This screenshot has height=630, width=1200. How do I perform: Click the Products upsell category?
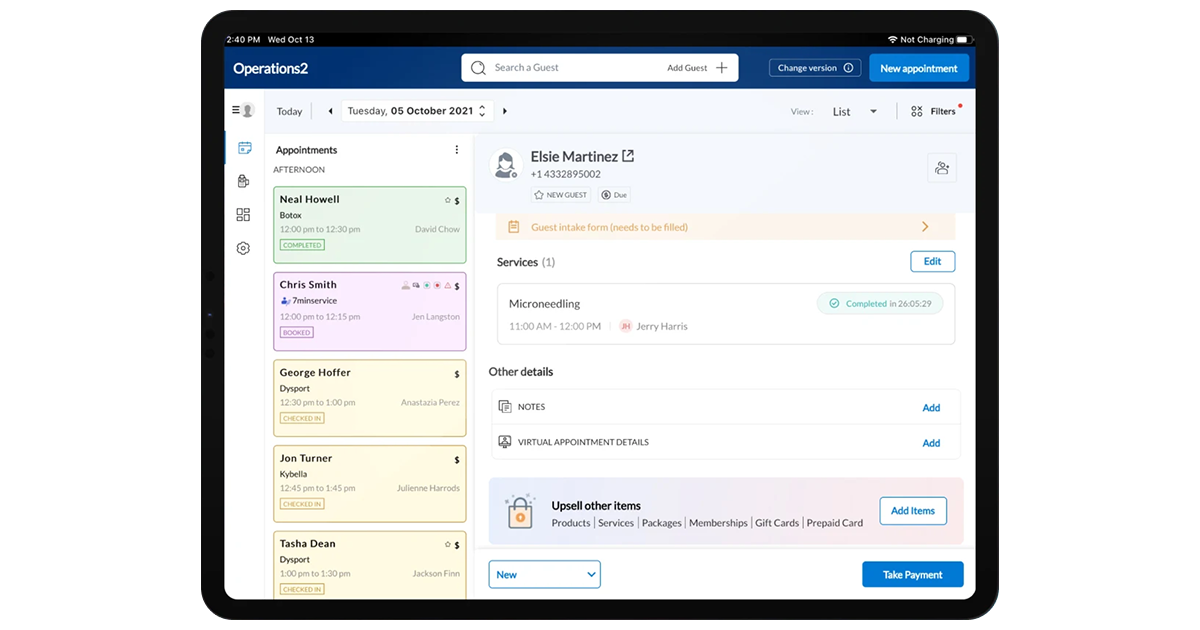click(x=571, y=523)
